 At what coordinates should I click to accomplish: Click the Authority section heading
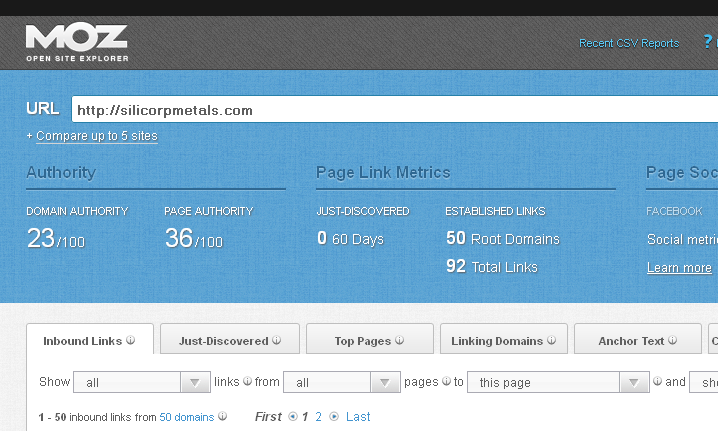61,173
